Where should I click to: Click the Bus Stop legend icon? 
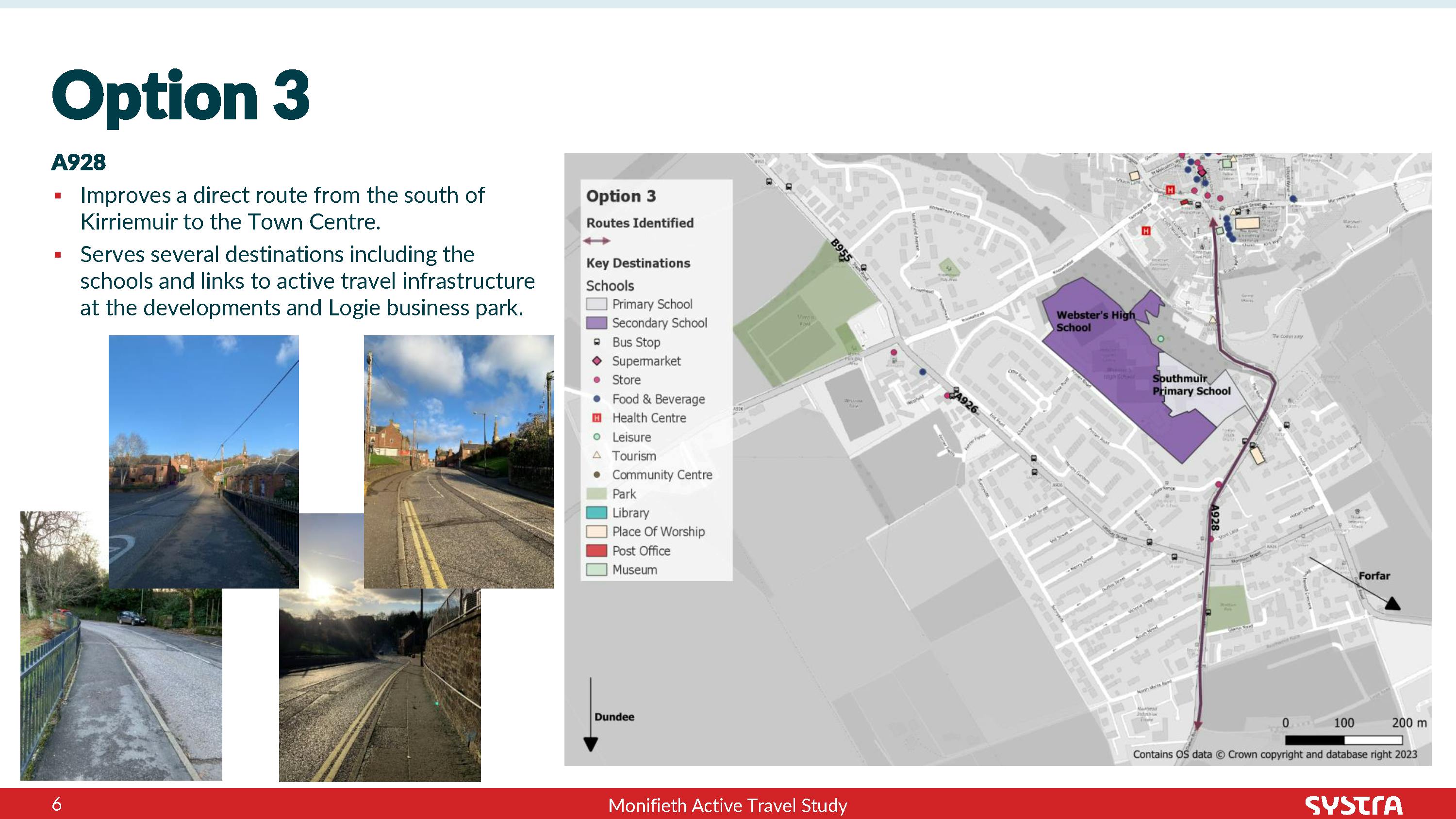click(596, 342)
